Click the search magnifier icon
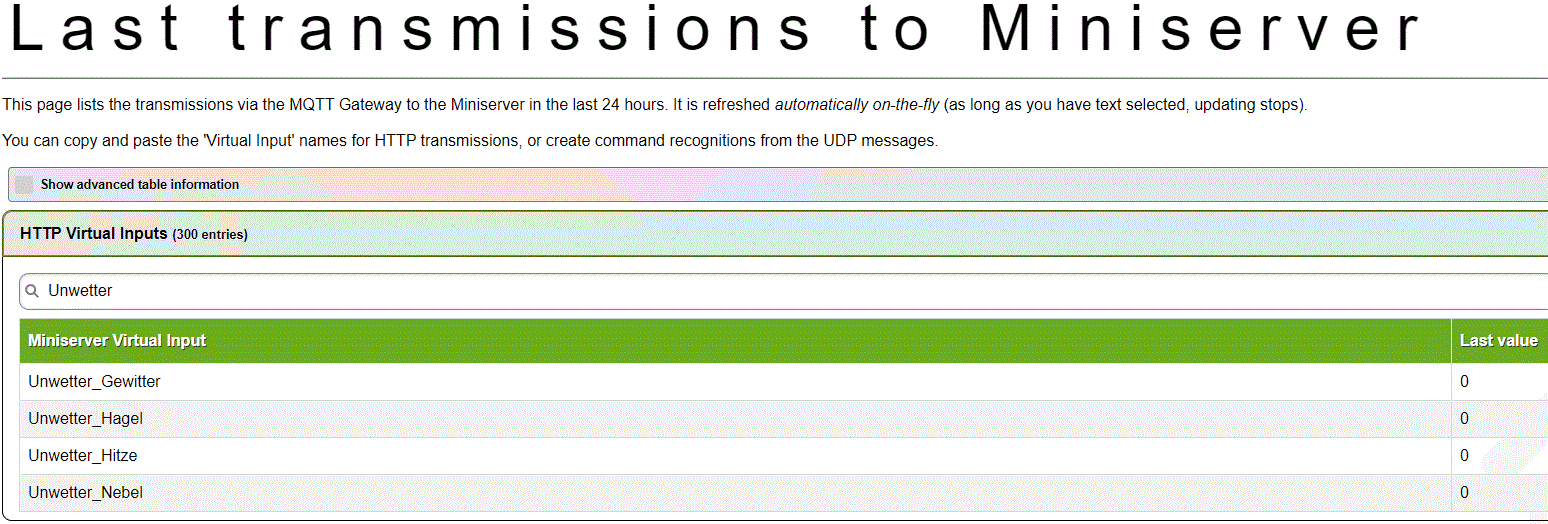The height and width of the screenshot is (524, 1548). point(32,291)
